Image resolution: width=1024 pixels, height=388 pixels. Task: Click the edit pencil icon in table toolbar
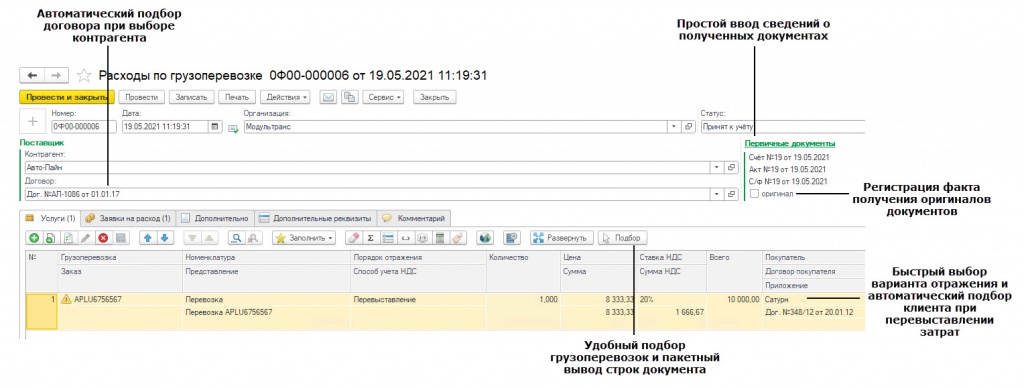point(85,238)
